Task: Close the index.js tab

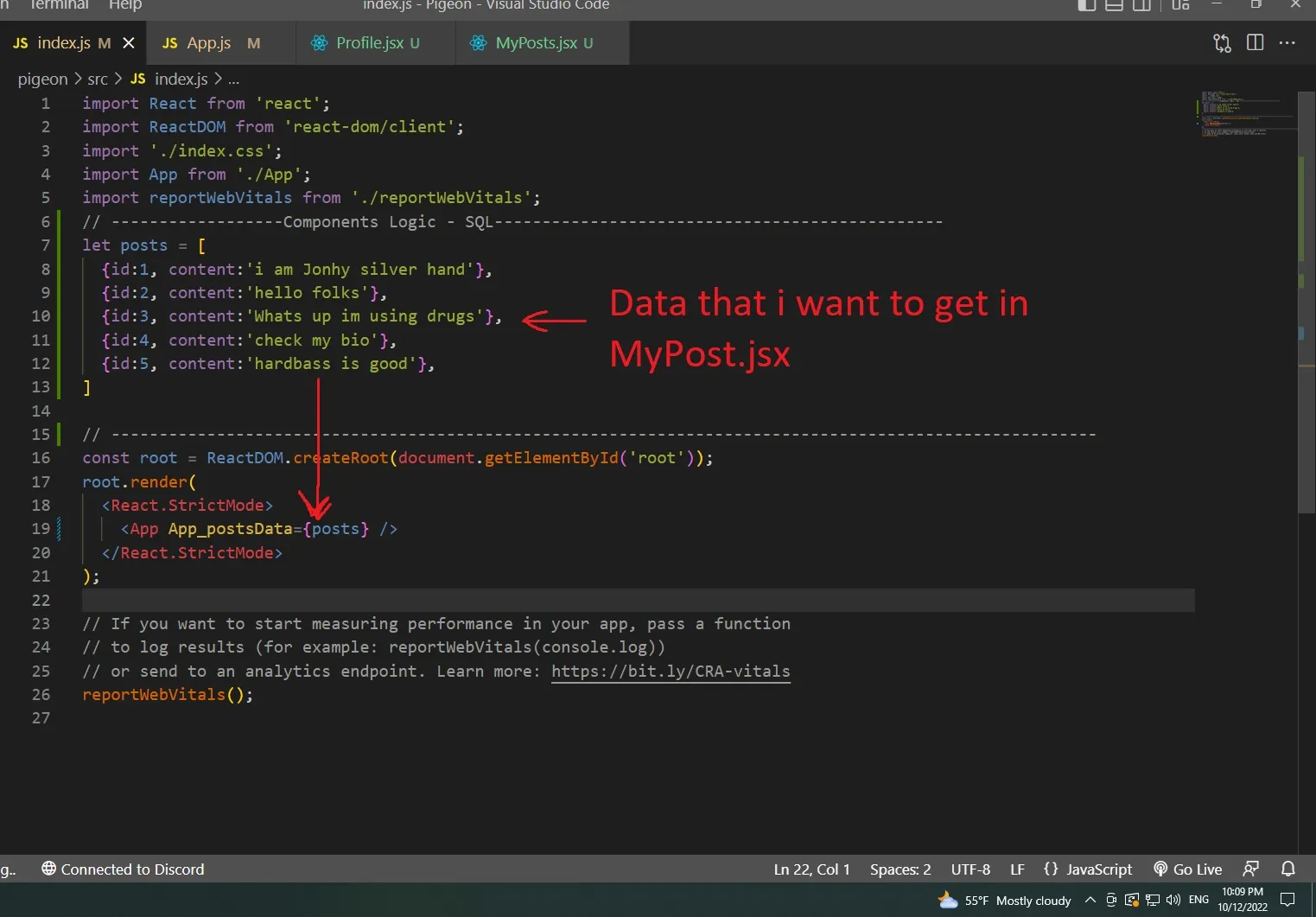Action: click(x=129, y=43)
